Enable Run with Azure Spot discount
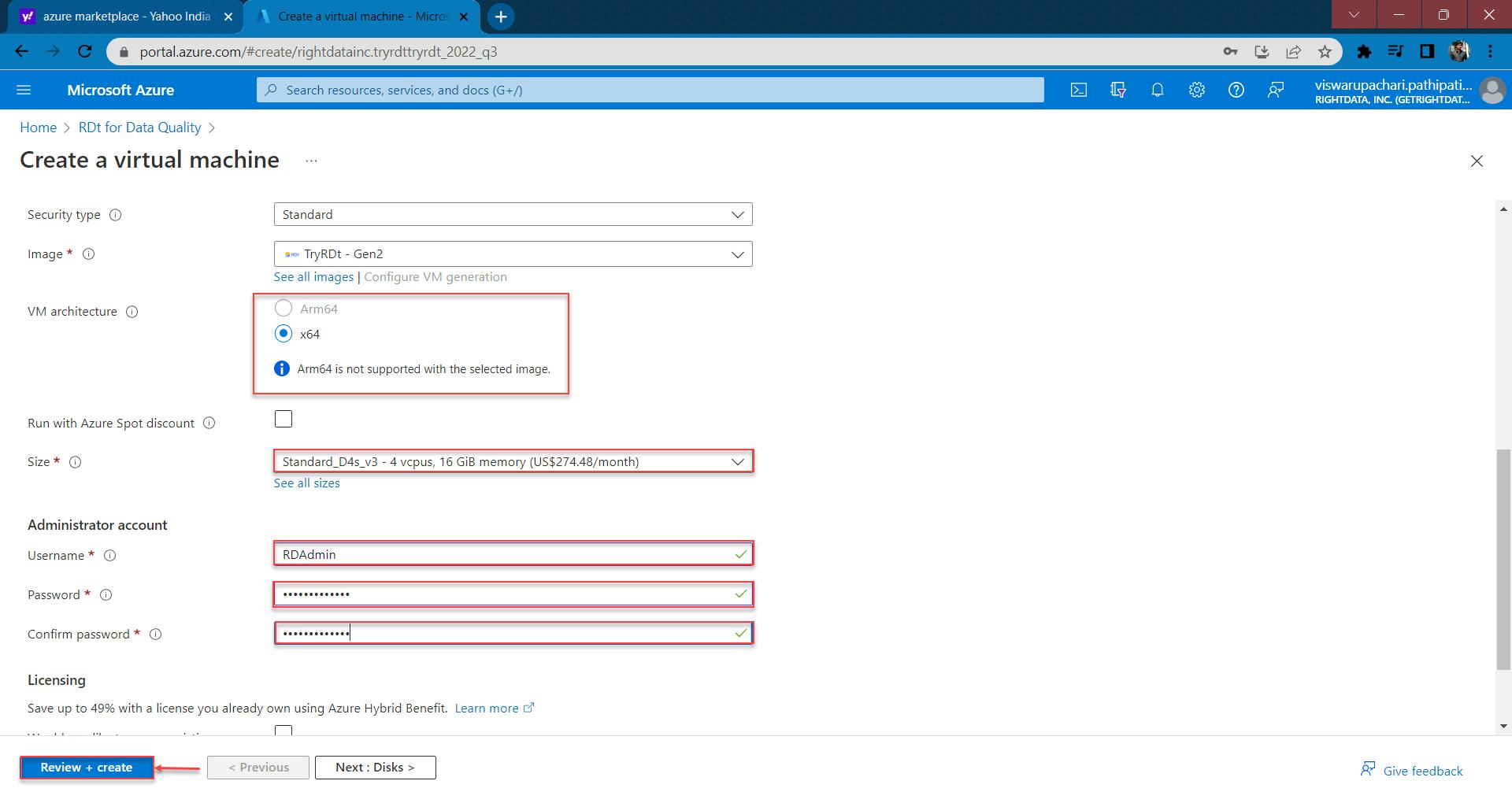The image size is (1512, 803). 283,418
